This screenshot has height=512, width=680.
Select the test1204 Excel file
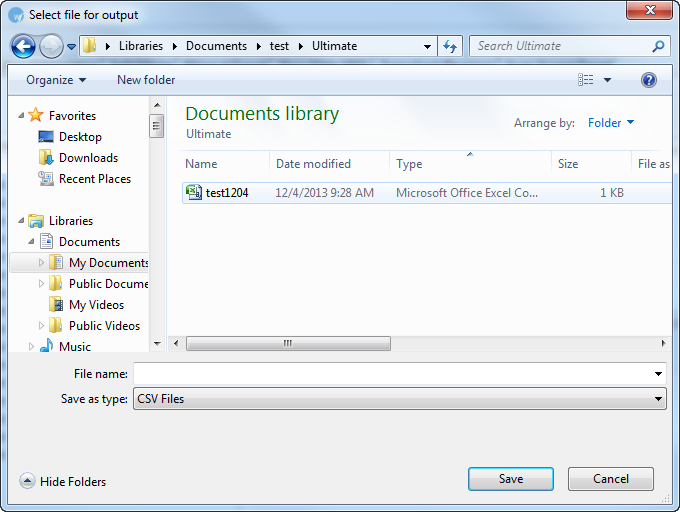tap(226, 193)
